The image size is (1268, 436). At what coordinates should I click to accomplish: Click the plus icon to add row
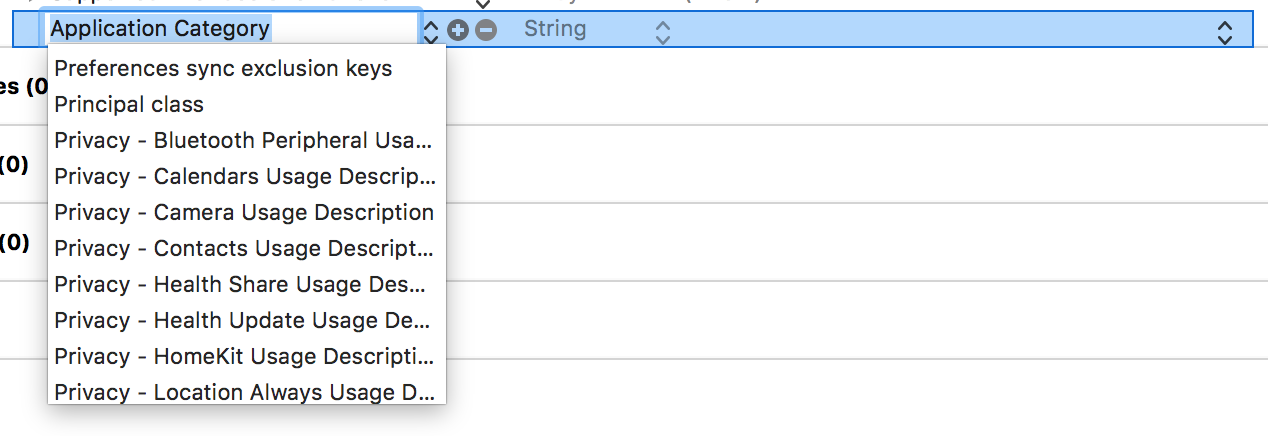[459, 30]
